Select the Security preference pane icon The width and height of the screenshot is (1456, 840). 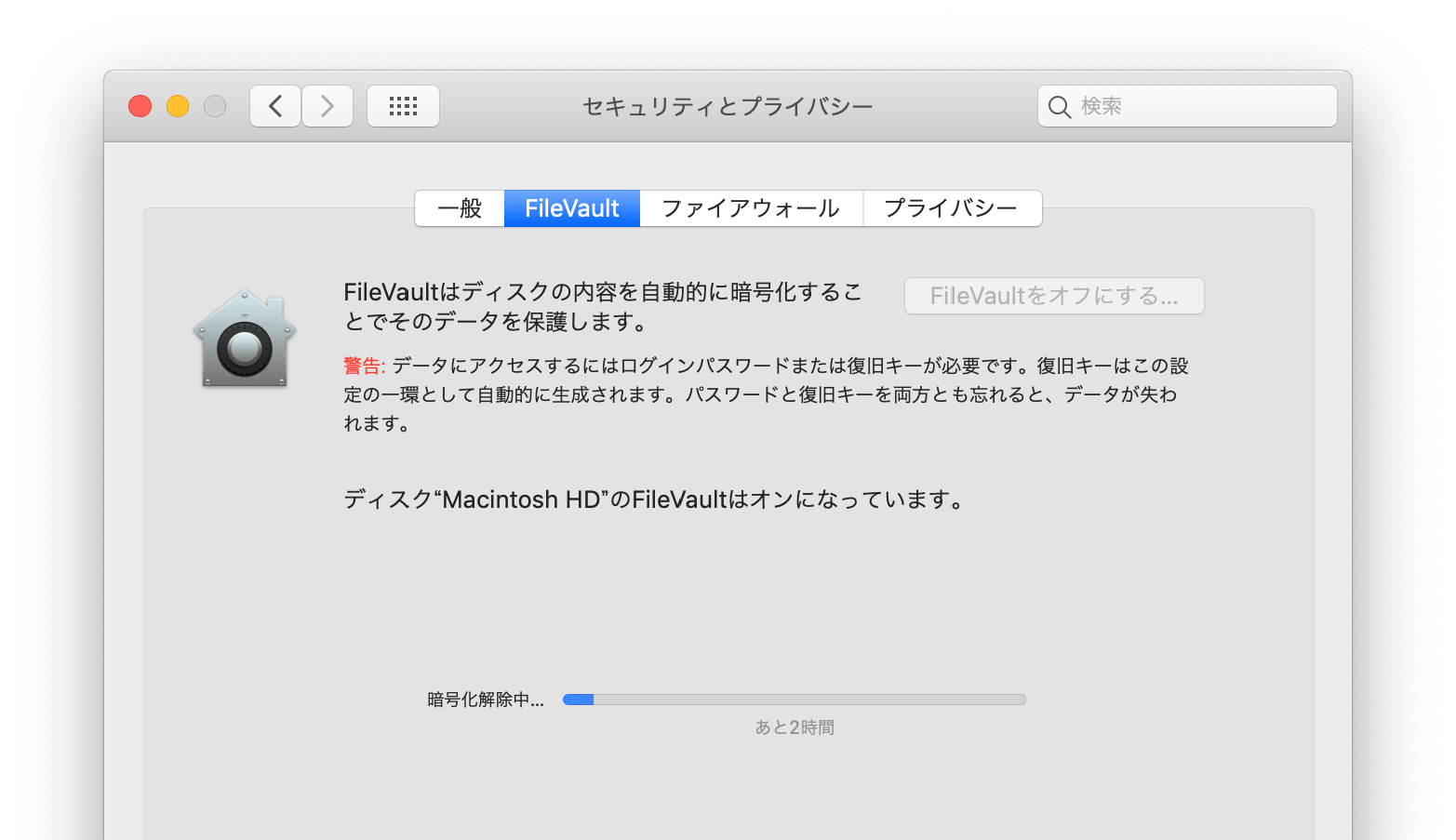click(245, 338)
